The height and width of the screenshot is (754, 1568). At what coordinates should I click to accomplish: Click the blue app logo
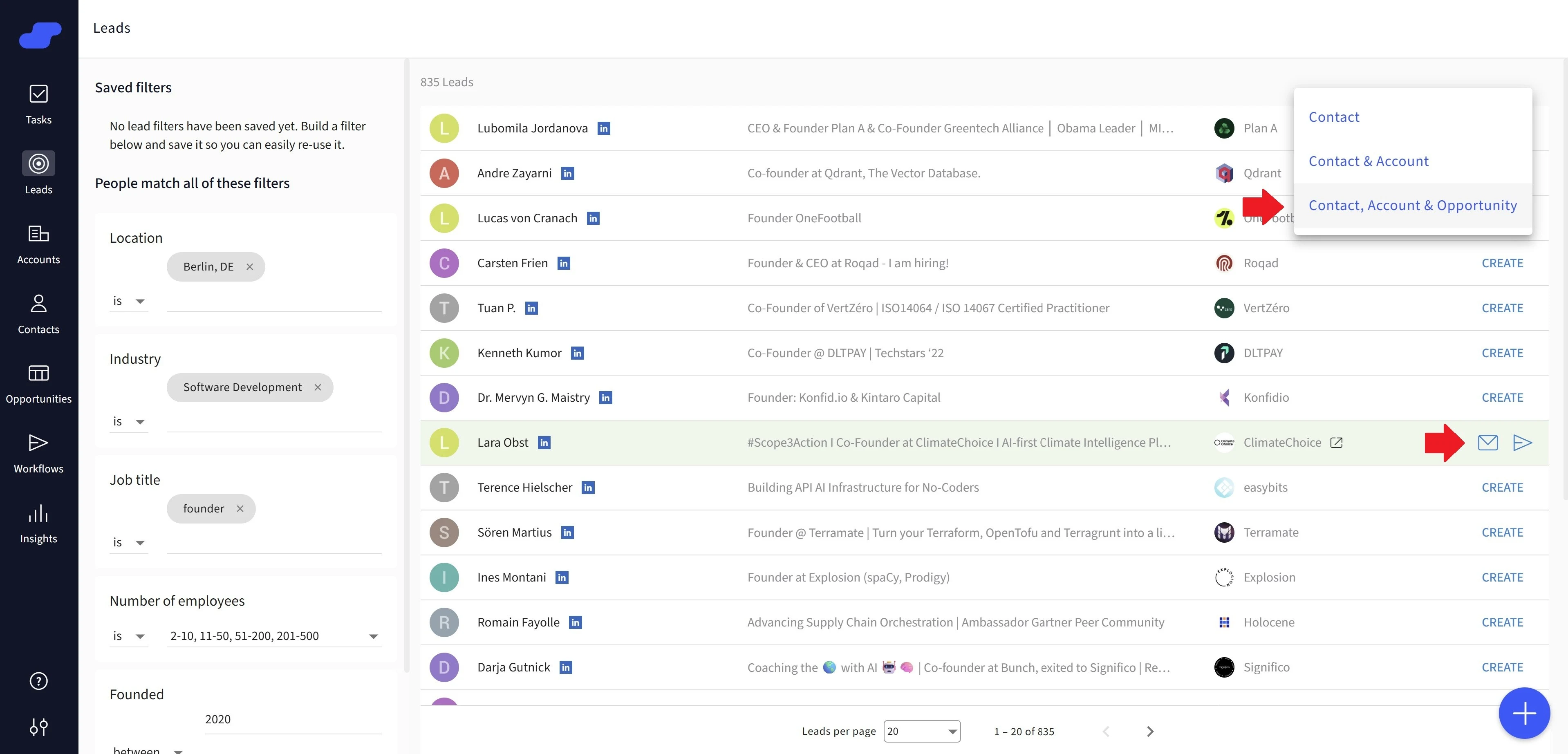click(x=40, y=35)
